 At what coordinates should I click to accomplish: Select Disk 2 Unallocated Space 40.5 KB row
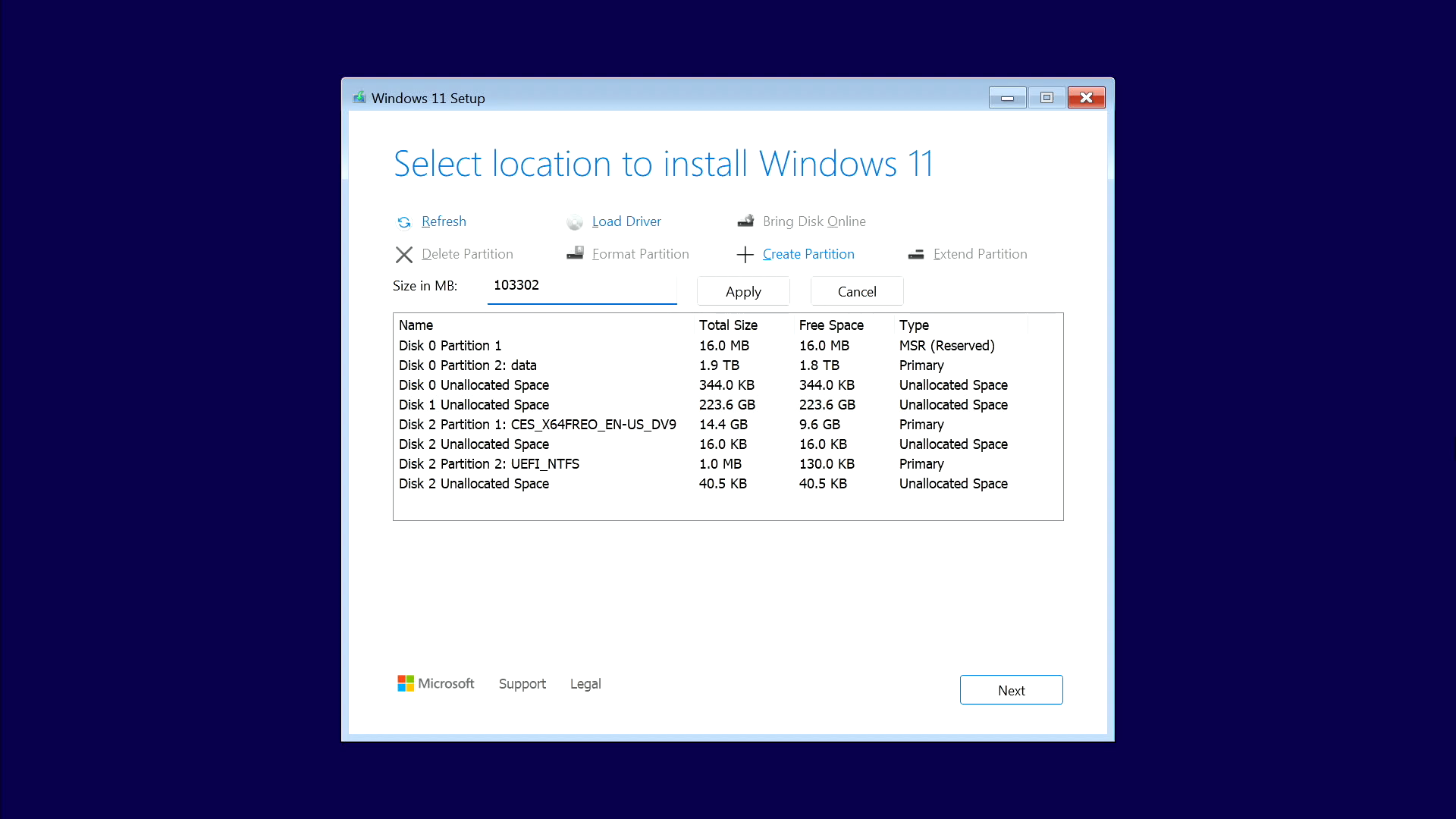pos(728,484)
